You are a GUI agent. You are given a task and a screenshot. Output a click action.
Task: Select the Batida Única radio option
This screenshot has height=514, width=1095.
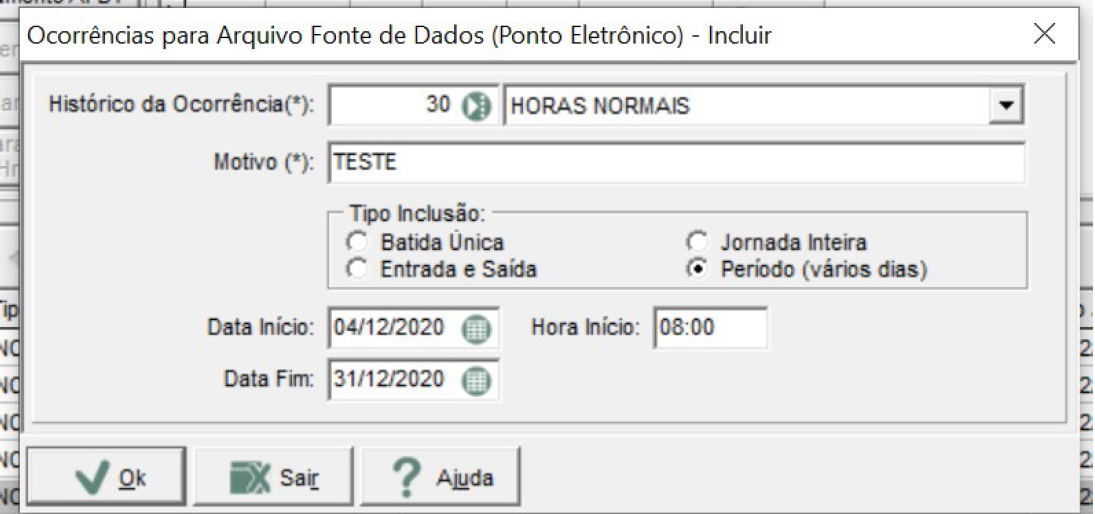coord(358,242)
